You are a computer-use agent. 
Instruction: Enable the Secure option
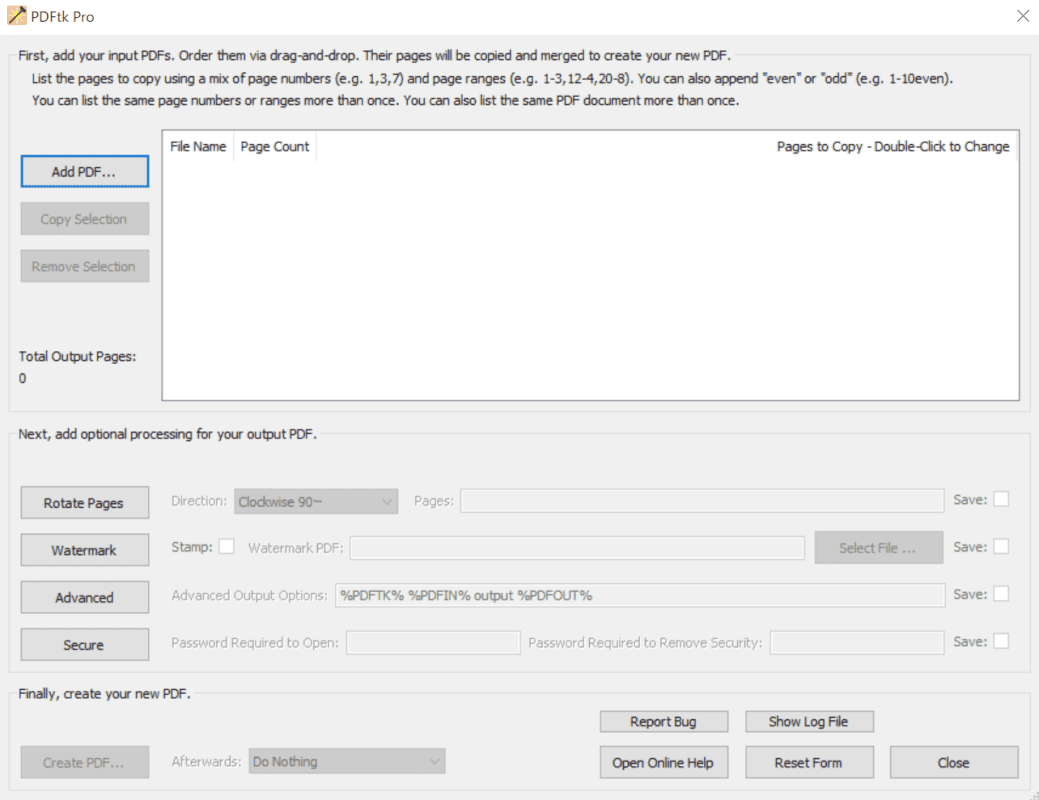click(x=84, y=645)
